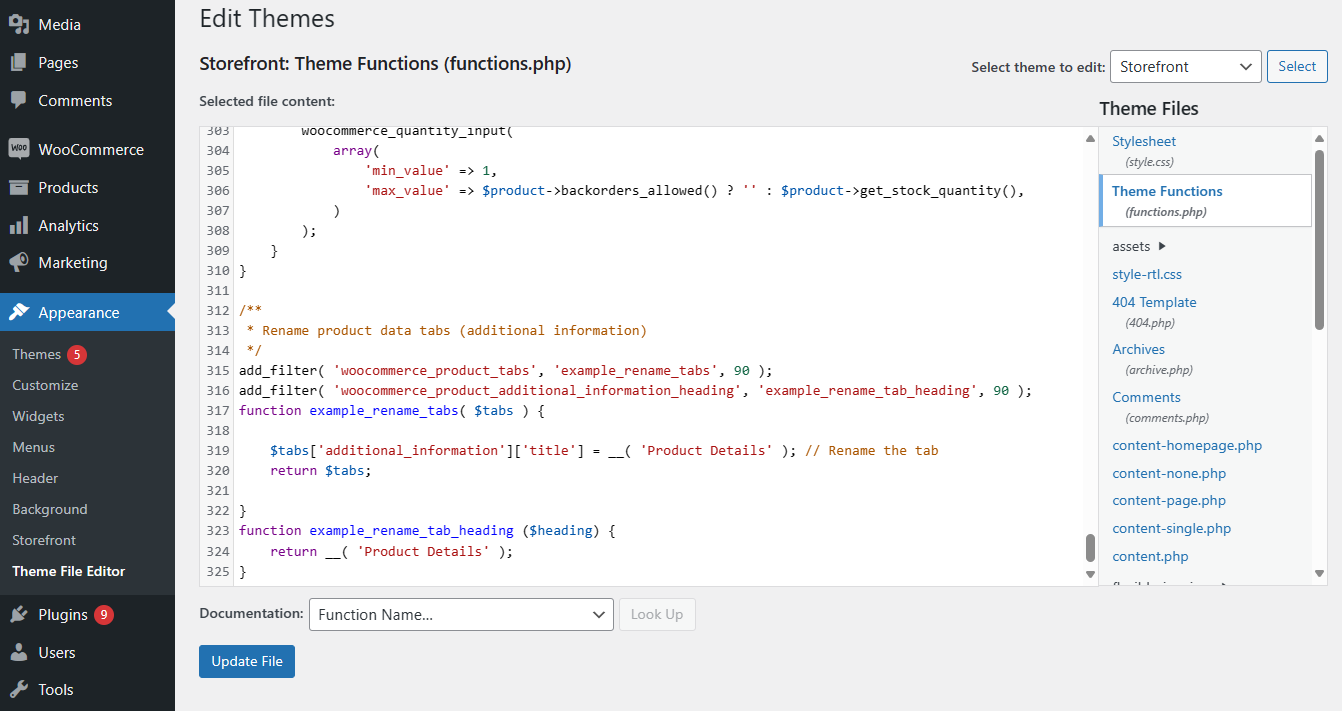The width and height of the screenshot is (1342, 711).
Task: Open Background submenu link
Action: coord(50,509)
